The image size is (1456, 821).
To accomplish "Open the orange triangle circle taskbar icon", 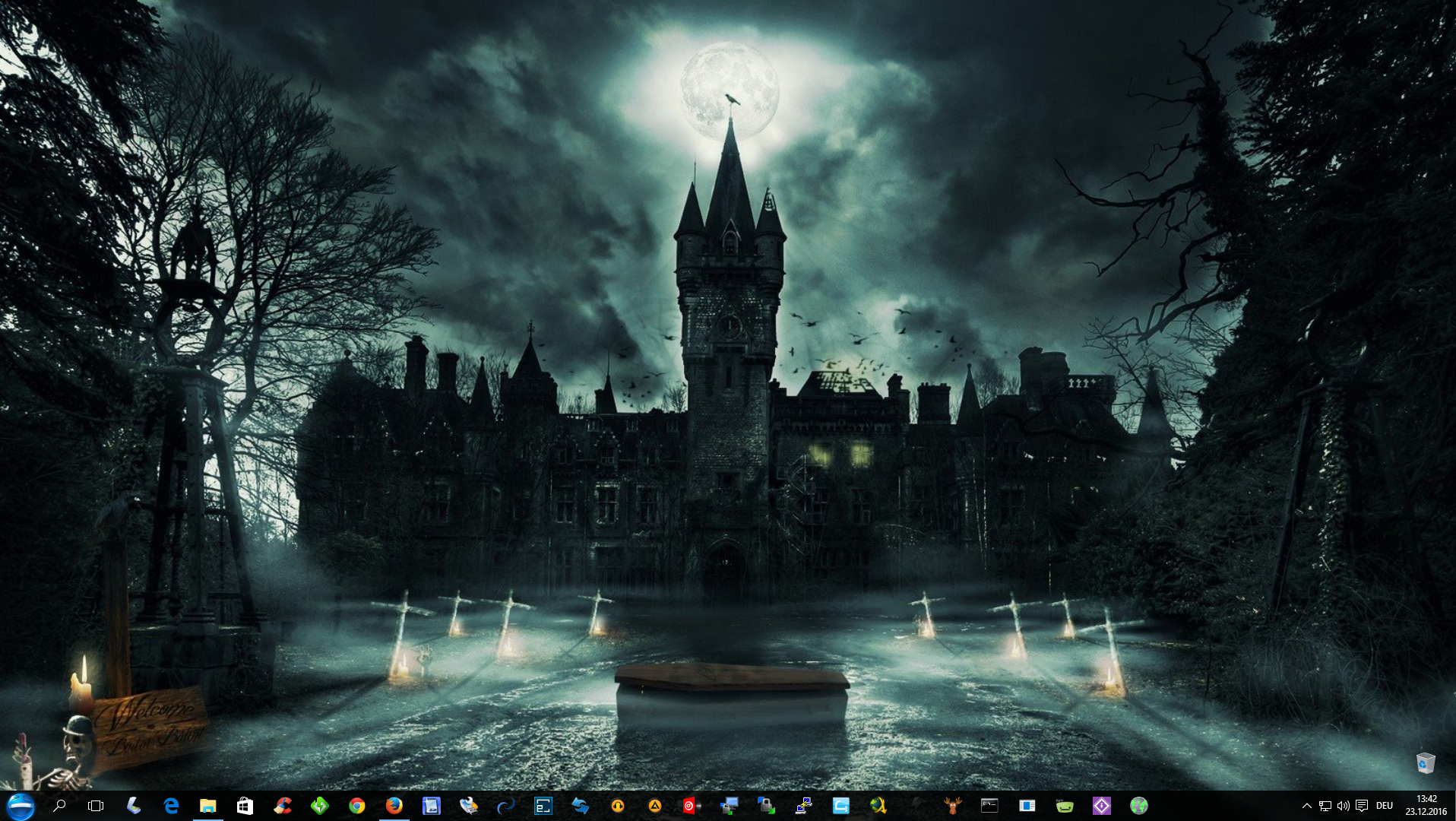I will (x=654, y=806).
